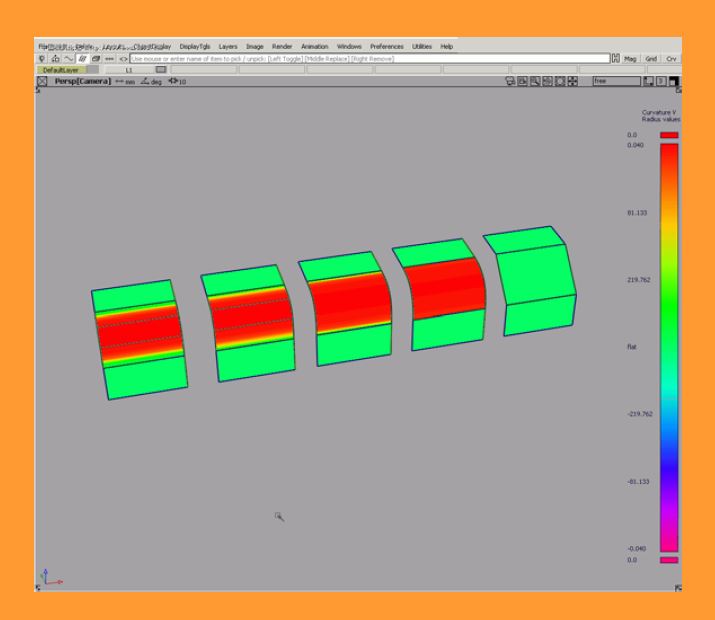Toggle Crv snap button
This screenshot has width=715, height=620.
coord(671,59)
